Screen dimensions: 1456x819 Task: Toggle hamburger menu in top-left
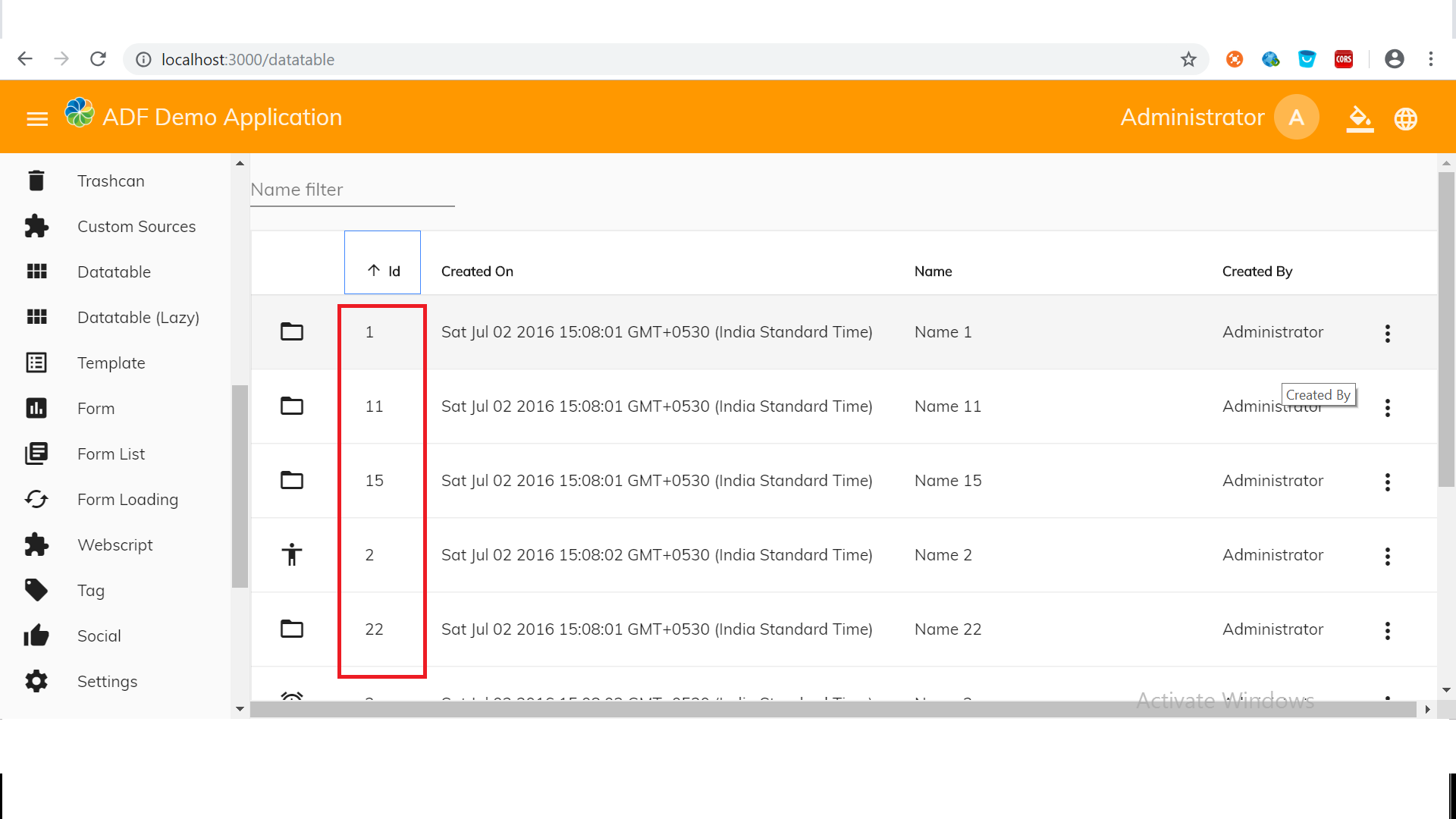point(37,117)
